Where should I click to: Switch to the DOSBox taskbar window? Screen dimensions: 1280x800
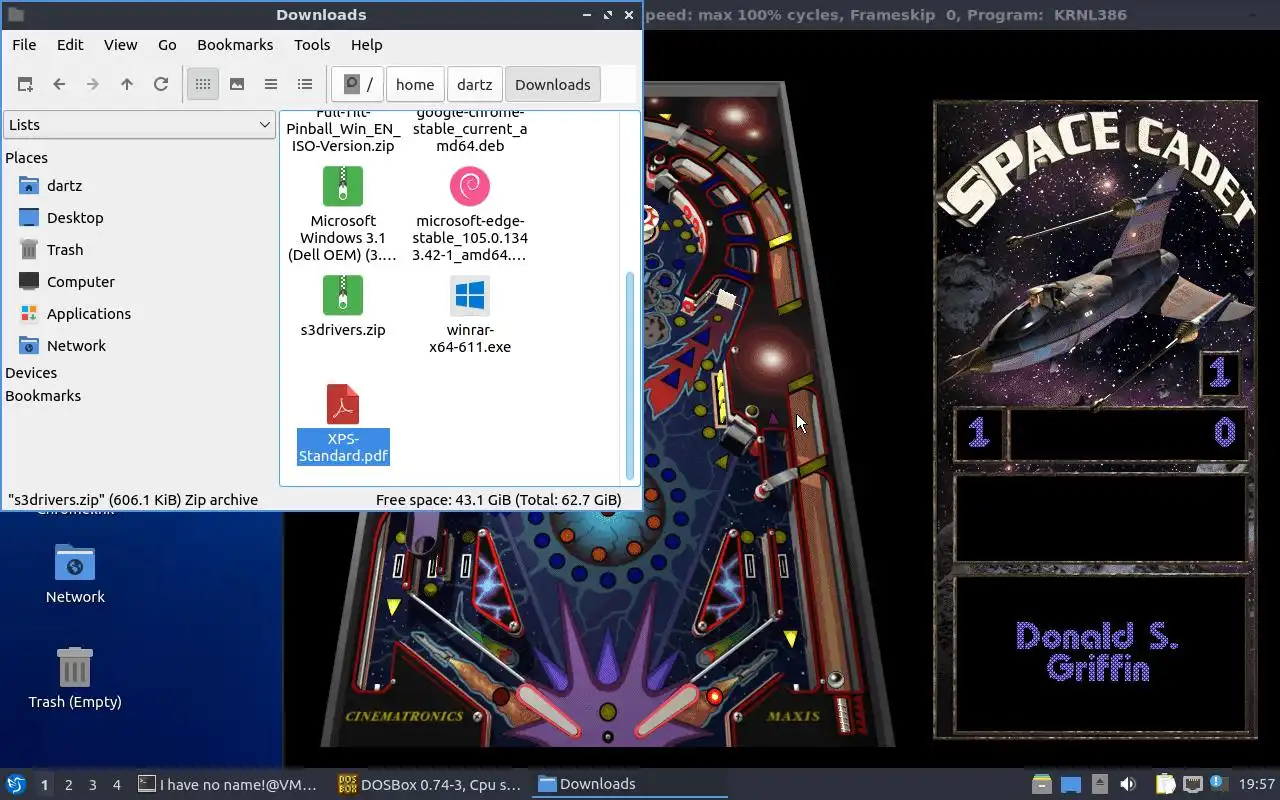[x=430, y=785]
